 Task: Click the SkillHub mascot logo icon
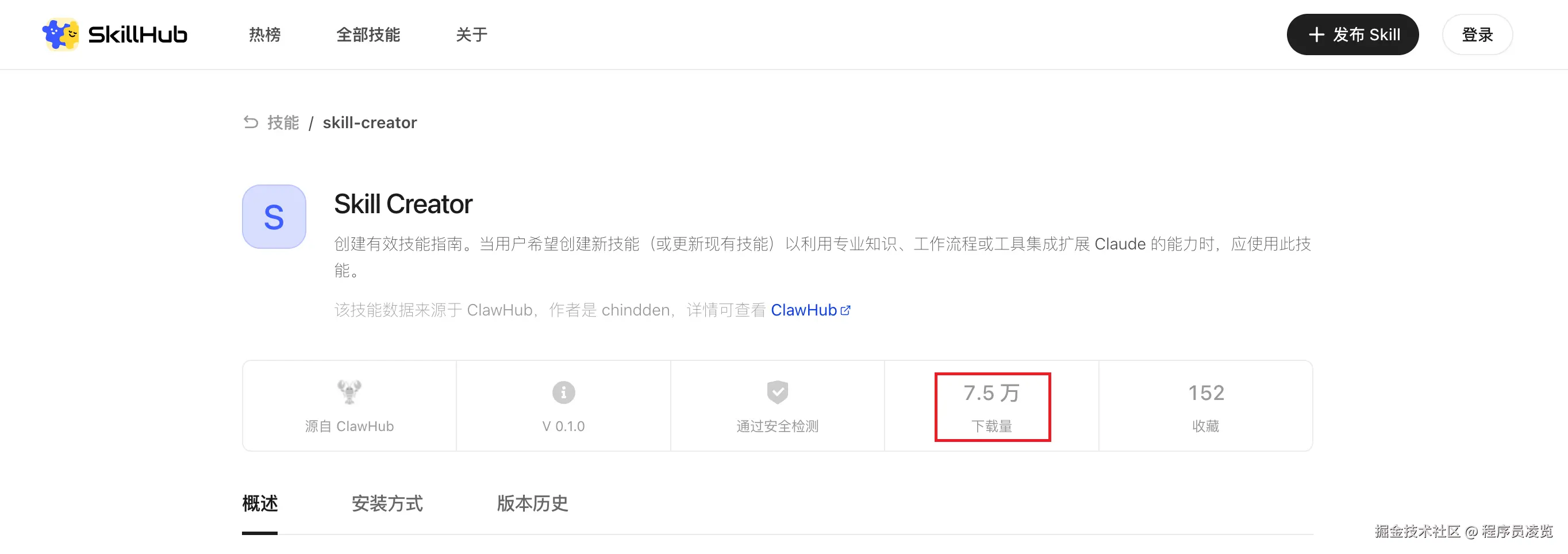click(60, 34)
